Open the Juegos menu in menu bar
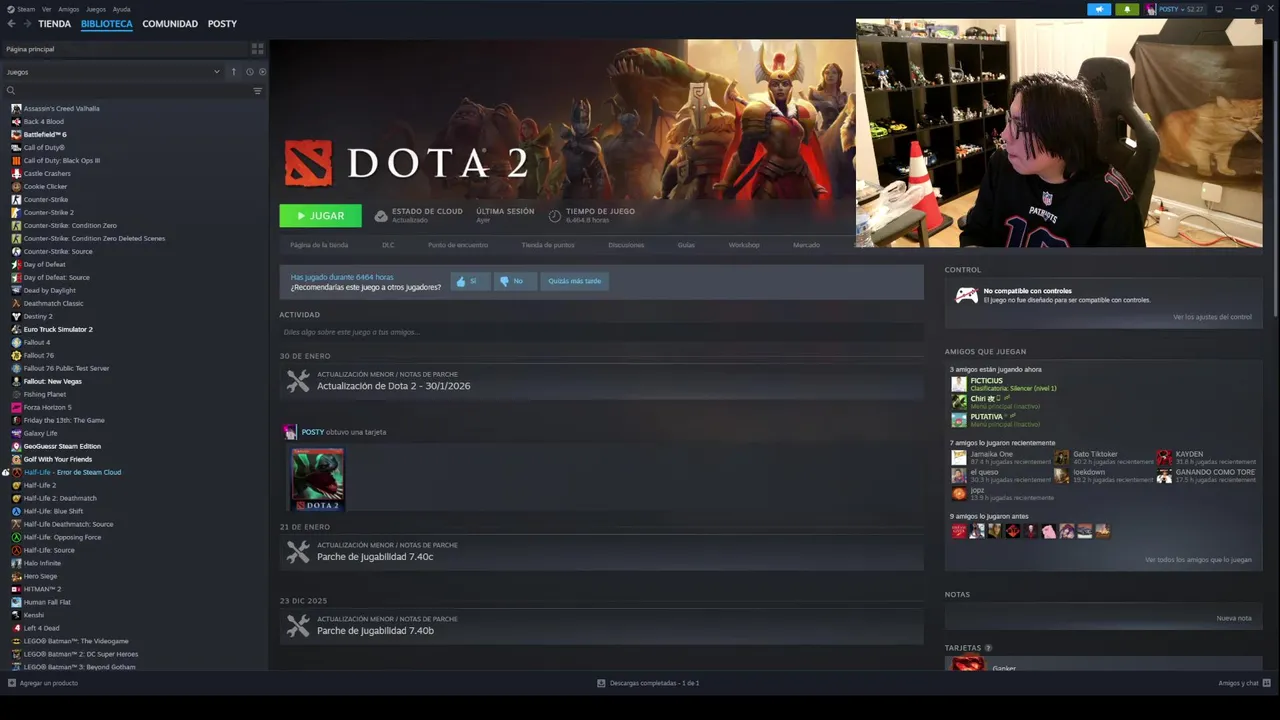 tap(96, 9)
